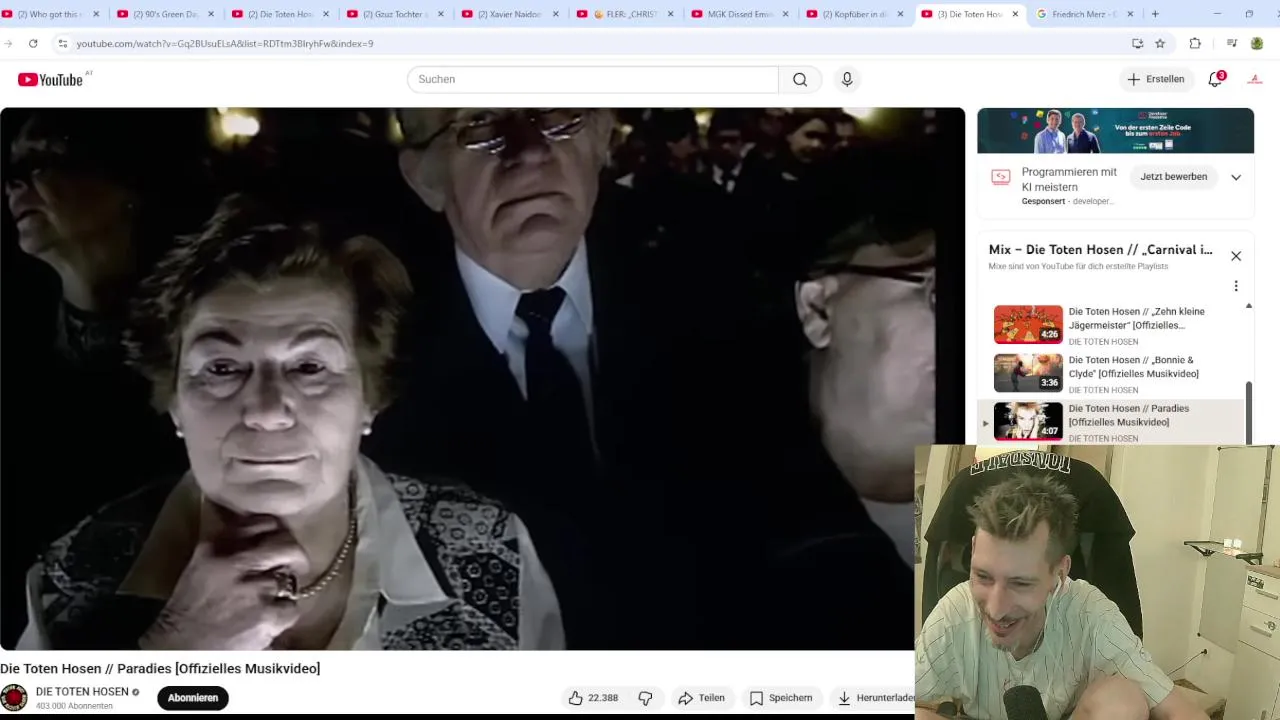Click the install/cast icon in address bar

point(1137,43)
